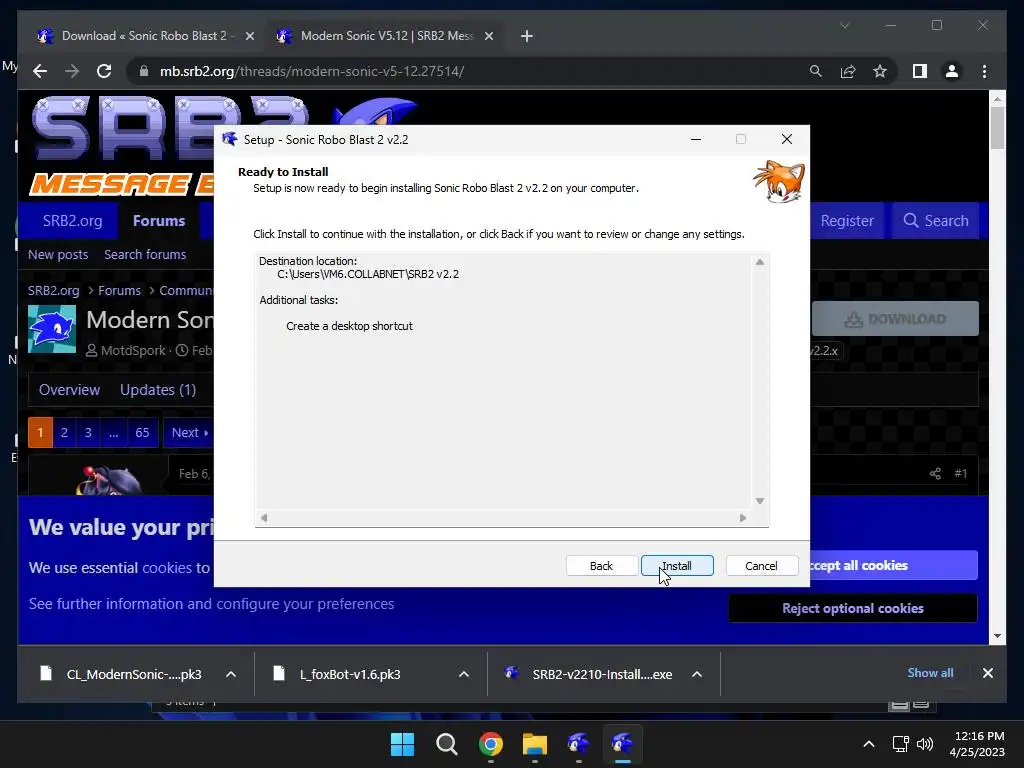1024x768 pixels.
Task: Open Forums navigation tab
Action: pyautogui.click(x=159, y=221)
